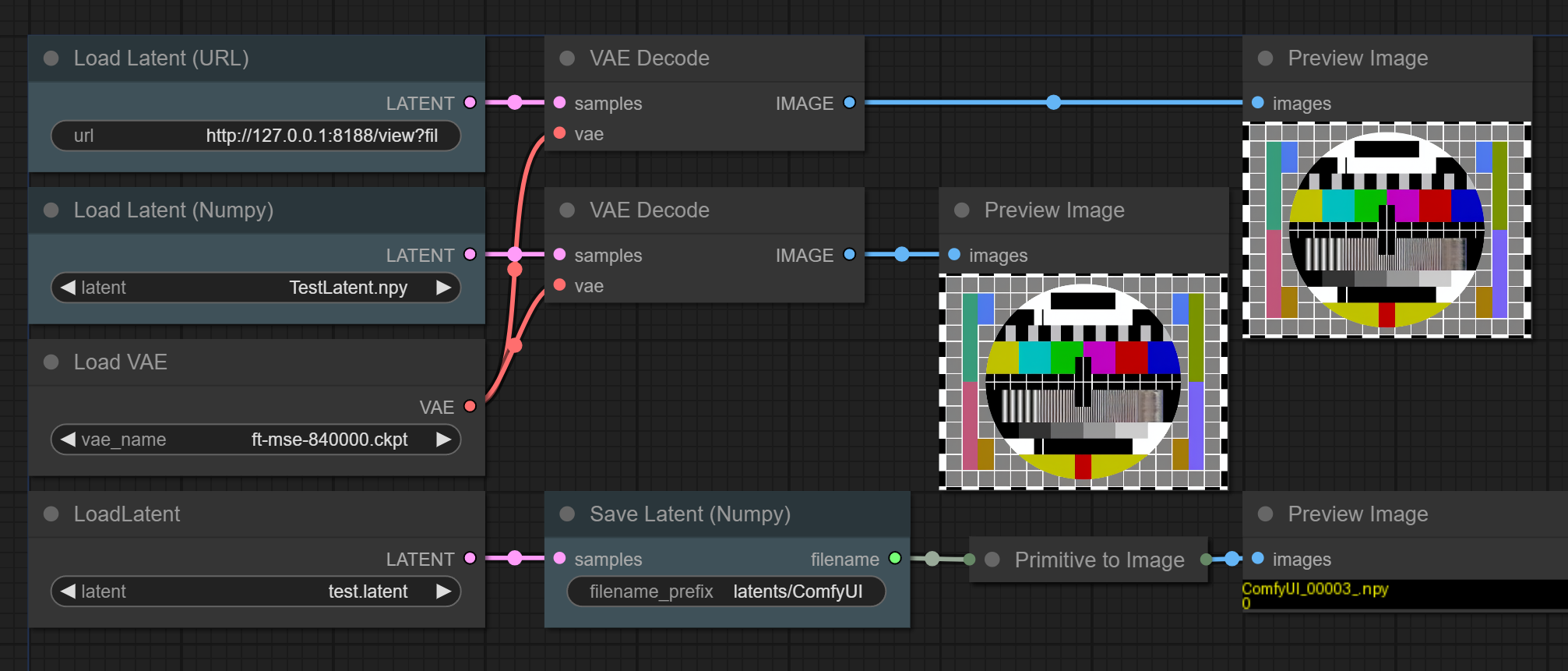1568x671 pixels.
Task: Click the url input field
Action: [x=255, y=136]
